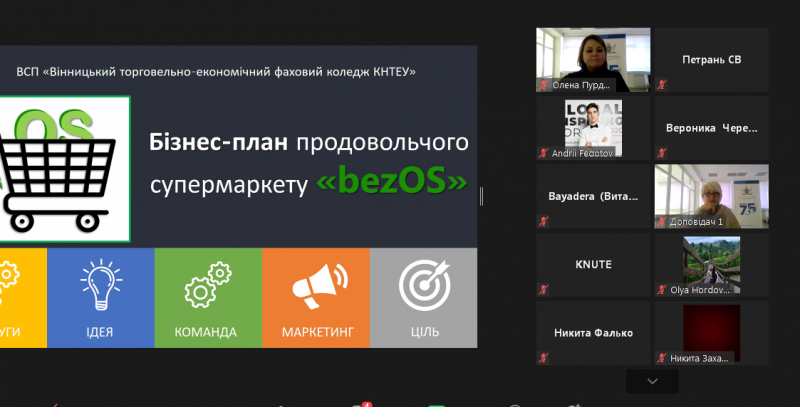Click the name Никита Фалько
Viewport: 800px width, 407px height.
593,333
